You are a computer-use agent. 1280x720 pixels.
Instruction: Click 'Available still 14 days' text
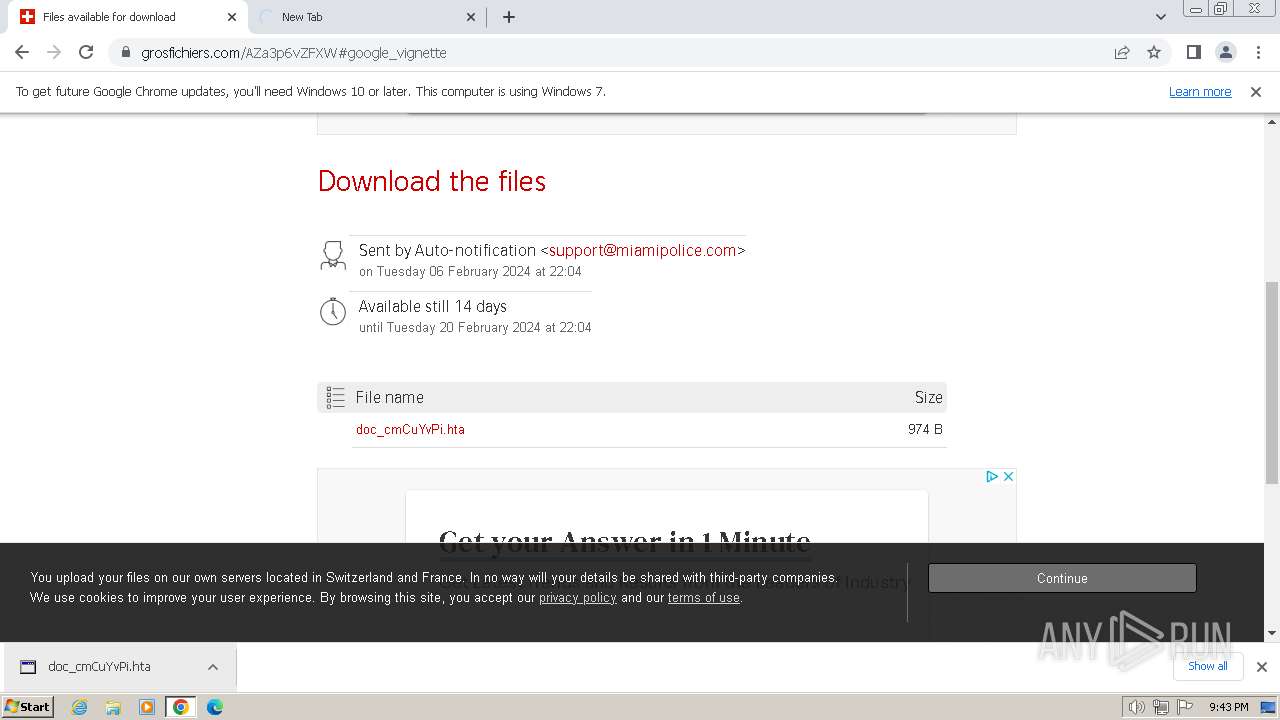click(433, 306)
